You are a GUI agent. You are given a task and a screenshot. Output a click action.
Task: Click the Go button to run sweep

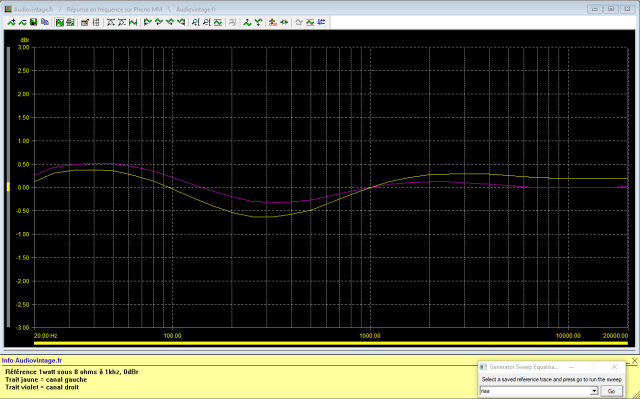tap(611, 391)
